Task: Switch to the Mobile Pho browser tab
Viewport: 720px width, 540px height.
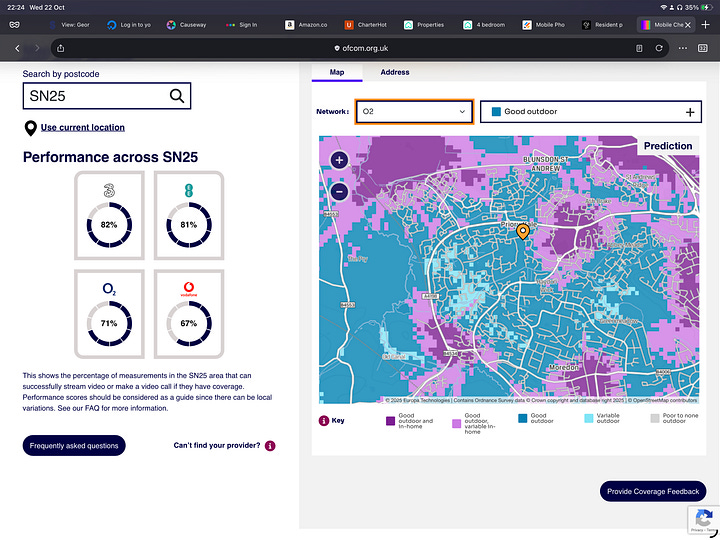Action: coord(544,25)
